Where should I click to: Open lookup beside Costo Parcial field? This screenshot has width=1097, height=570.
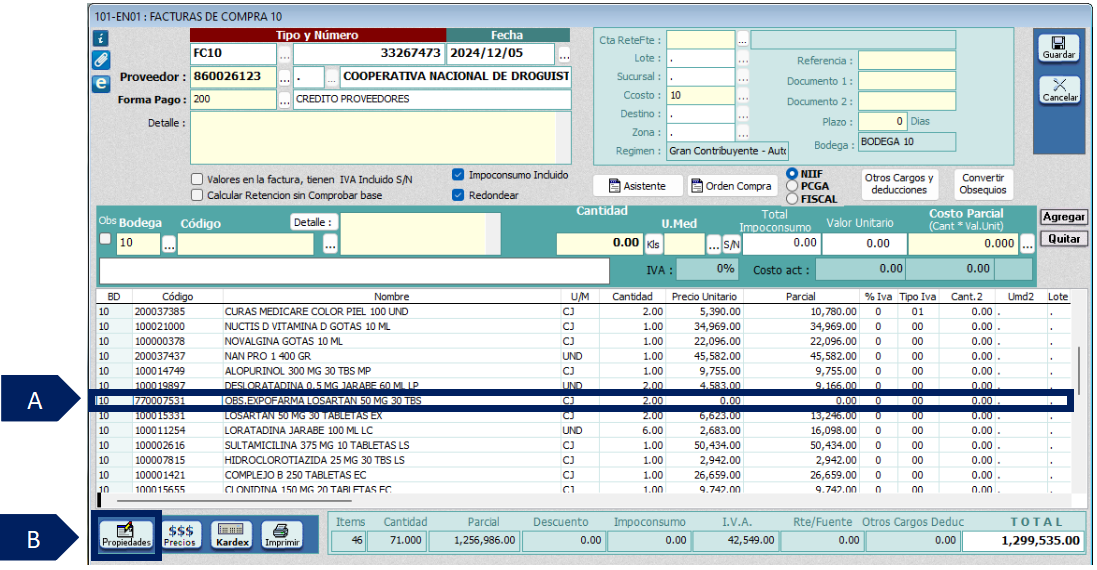(x=1026, y=244)
